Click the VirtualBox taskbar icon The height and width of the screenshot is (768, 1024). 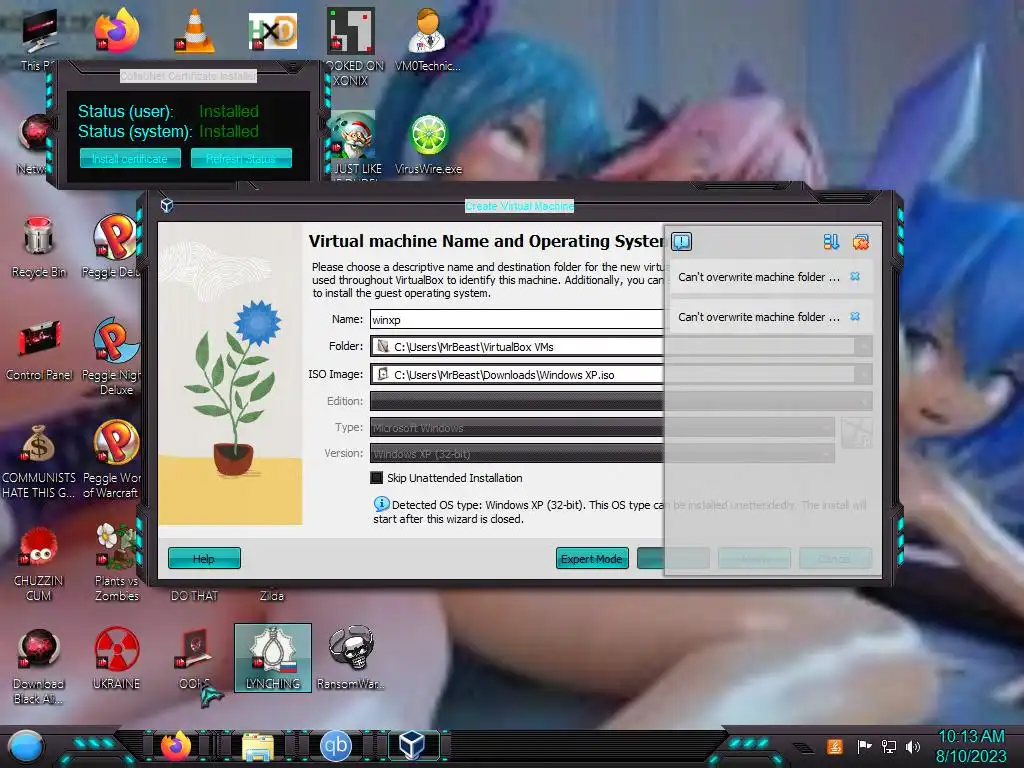tap(413, 746)
